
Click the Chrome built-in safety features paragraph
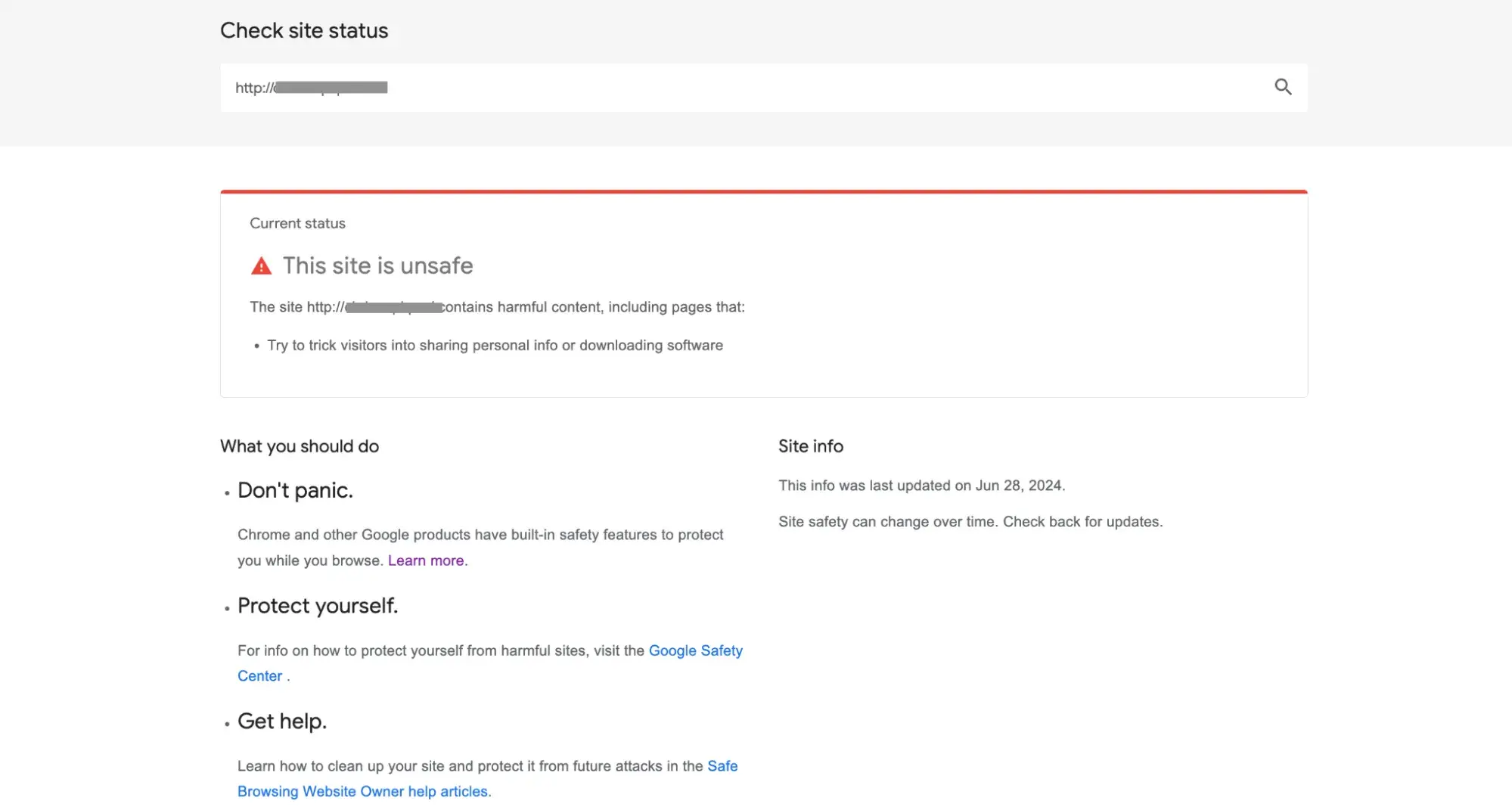click(480, 535)
